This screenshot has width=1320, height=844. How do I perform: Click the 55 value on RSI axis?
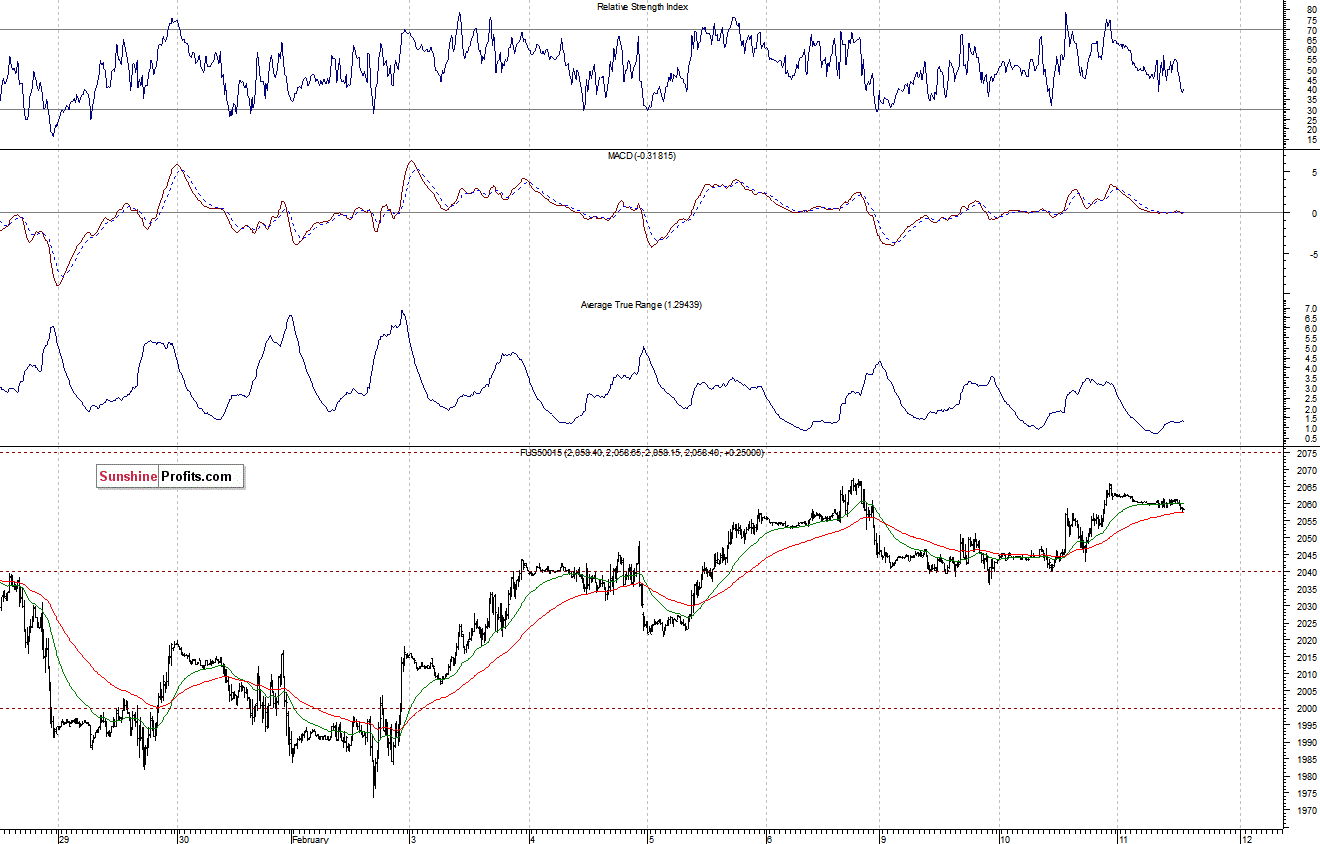pyautogui.click(x=1311, y=60)
